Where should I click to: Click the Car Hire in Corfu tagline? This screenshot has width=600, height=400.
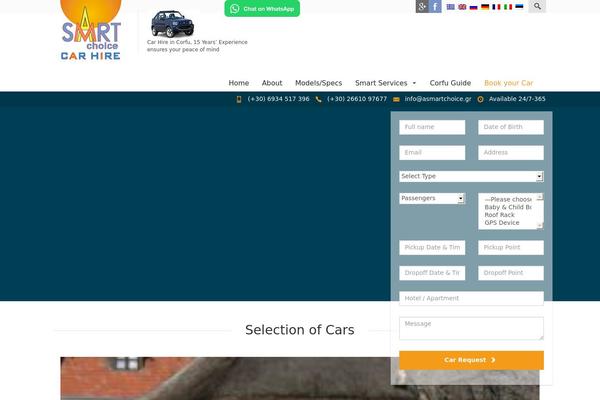[x=197, y=46]
